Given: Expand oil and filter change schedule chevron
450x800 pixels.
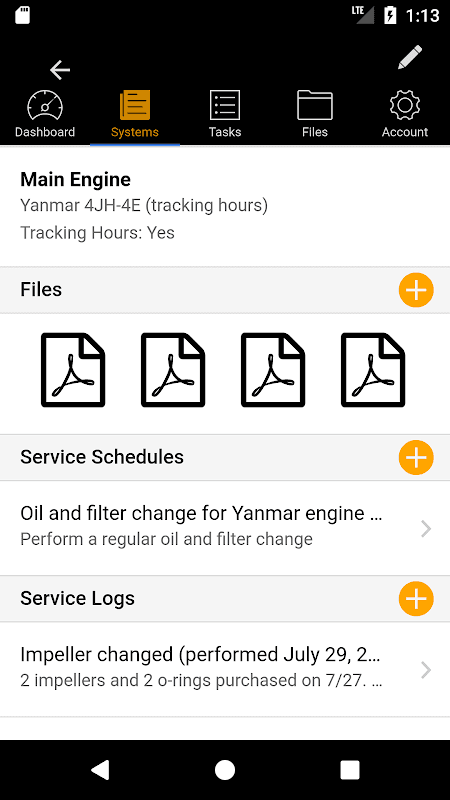Looking at the screenshot, I should (426, 529).
